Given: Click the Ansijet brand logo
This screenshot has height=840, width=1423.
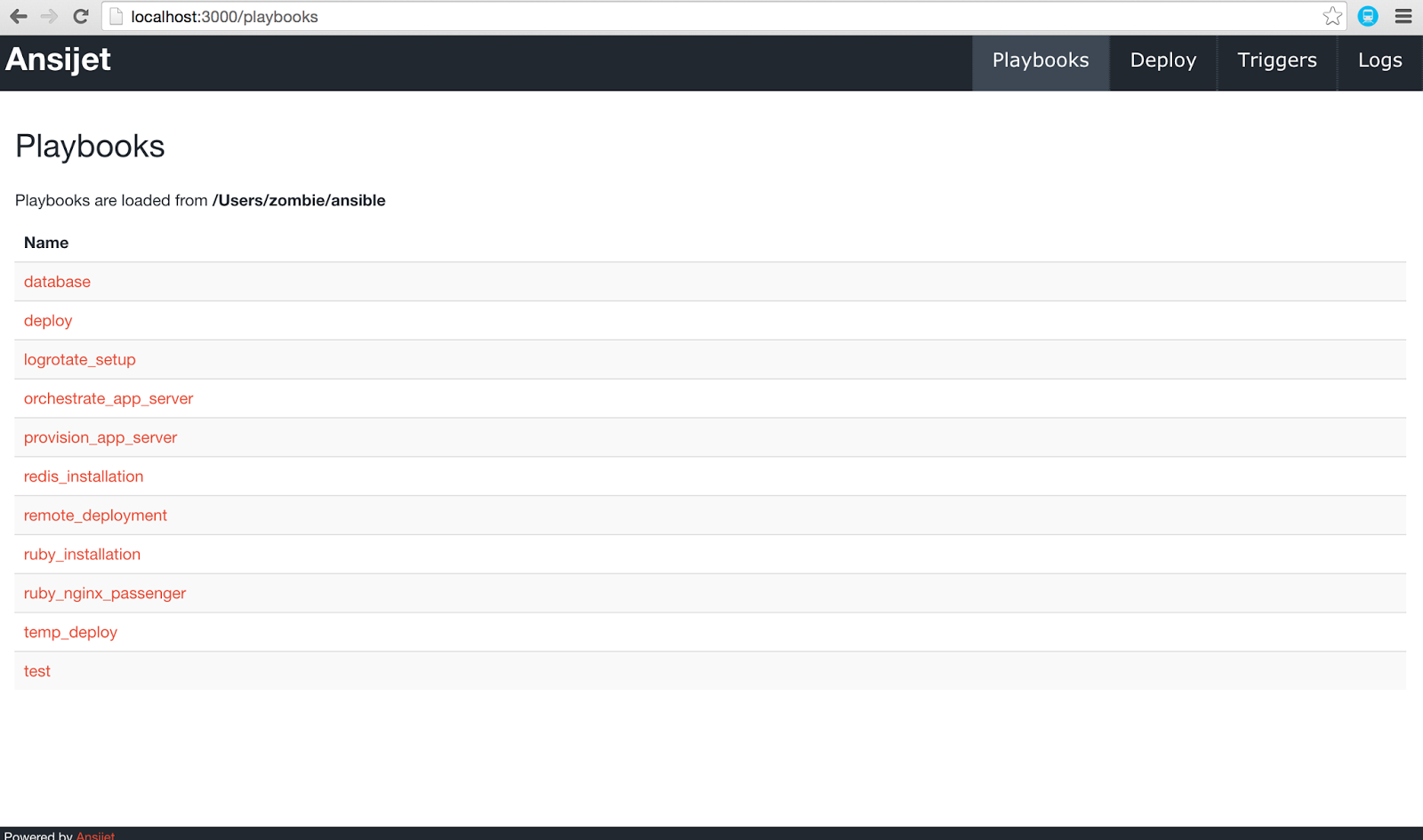Looking at the screenshot, I should pos(57,60).
